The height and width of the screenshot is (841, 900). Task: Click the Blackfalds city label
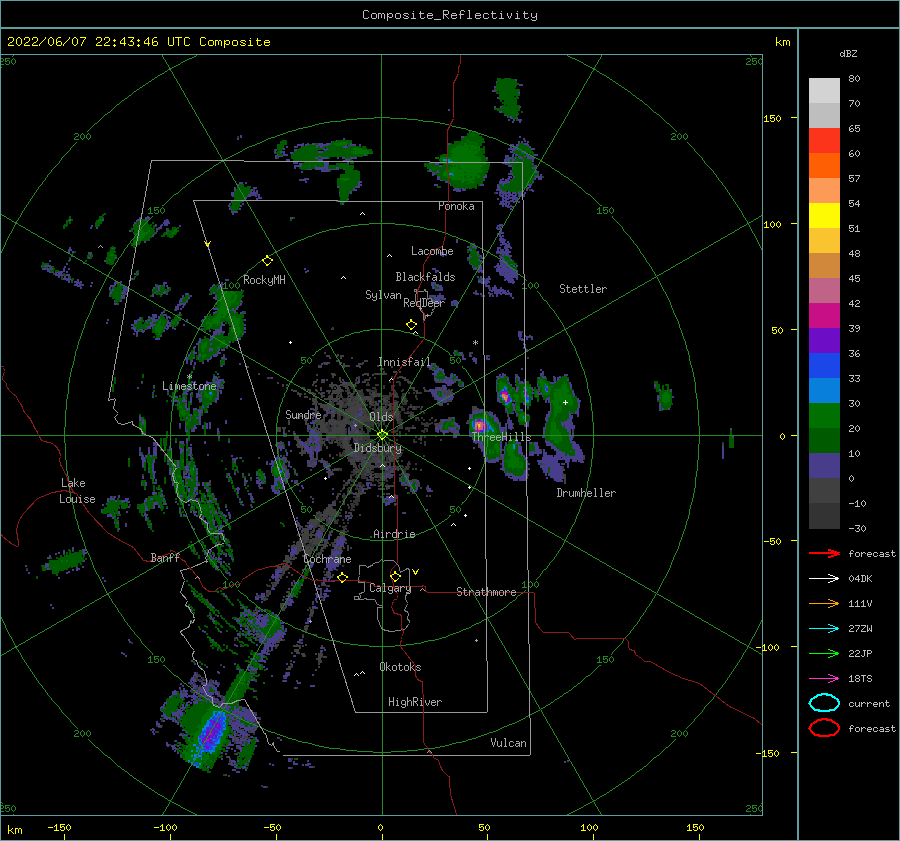click(x=425, y=277)
